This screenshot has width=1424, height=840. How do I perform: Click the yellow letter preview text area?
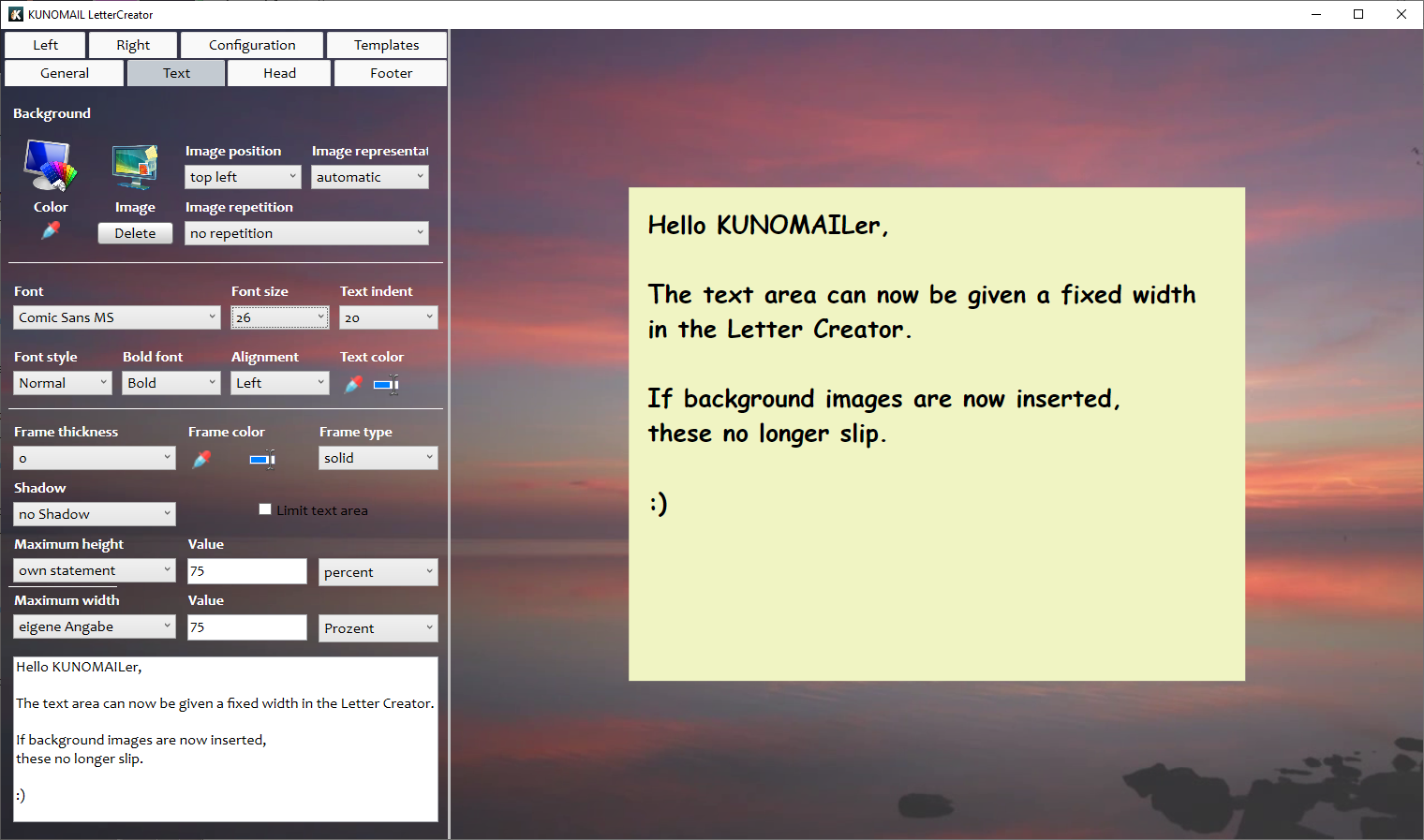[937, 435]
